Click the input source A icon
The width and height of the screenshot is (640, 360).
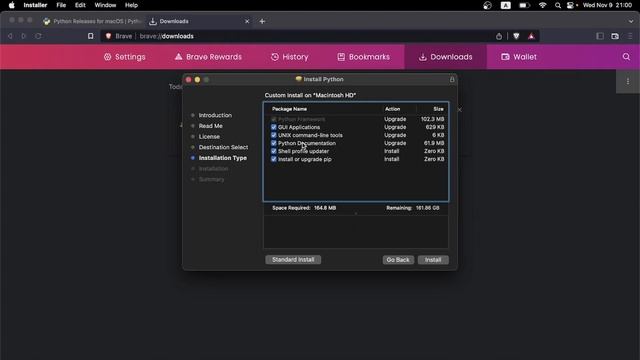click(506, 5)
